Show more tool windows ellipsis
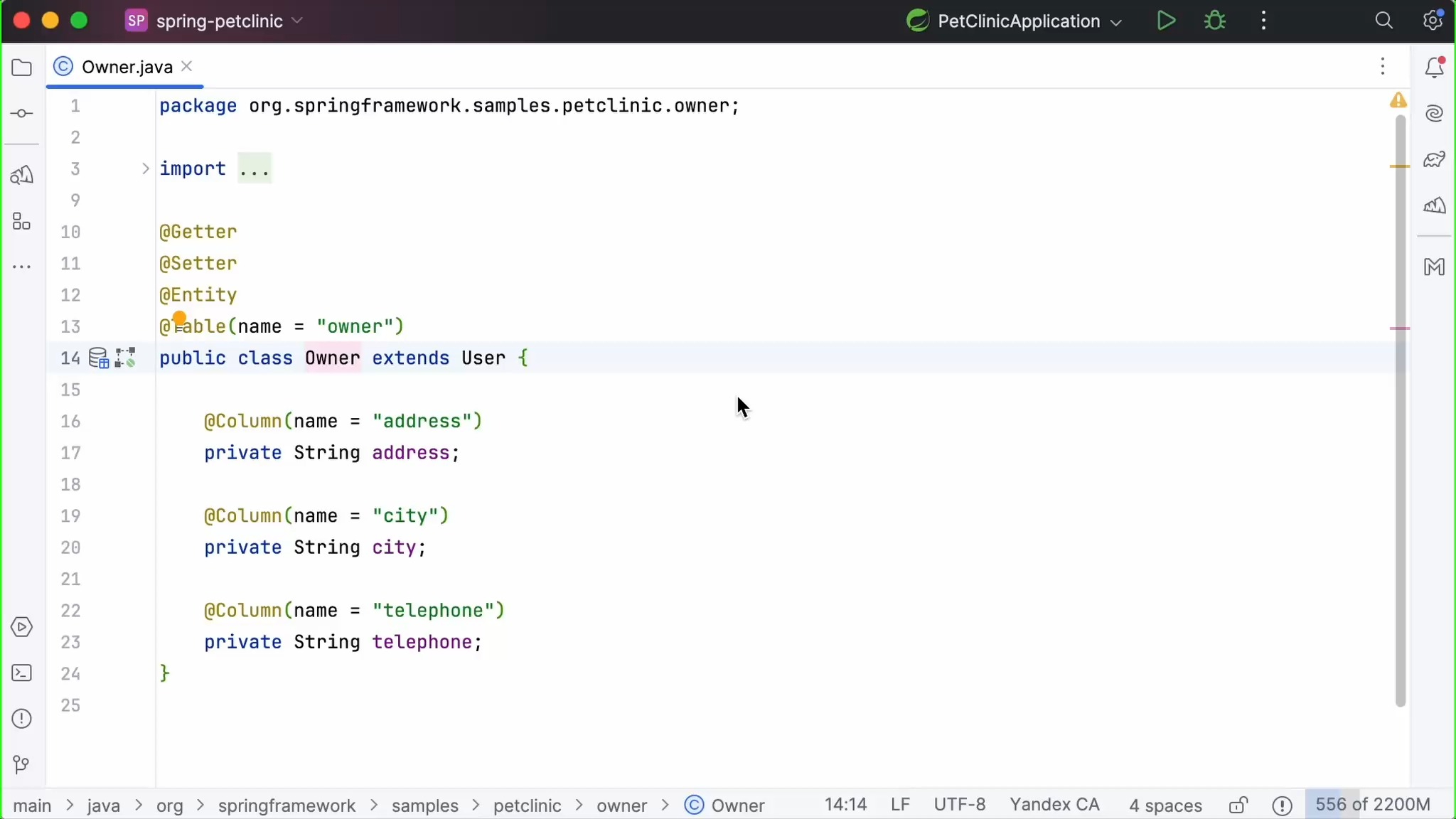Screen dimensions: 1456x819 click(22, 267)
